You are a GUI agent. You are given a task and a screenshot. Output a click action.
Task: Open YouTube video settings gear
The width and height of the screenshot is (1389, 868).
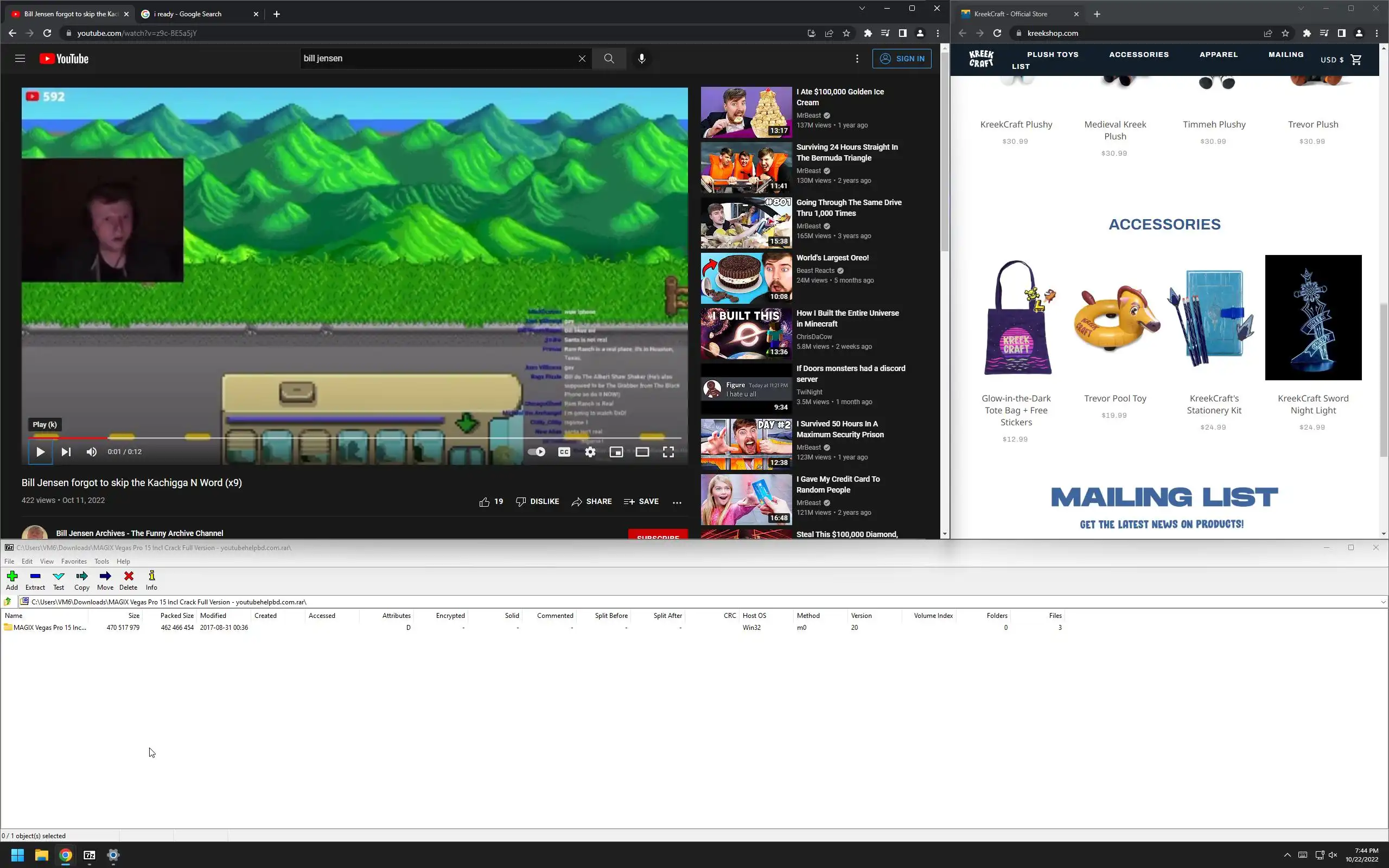(590, 452)
